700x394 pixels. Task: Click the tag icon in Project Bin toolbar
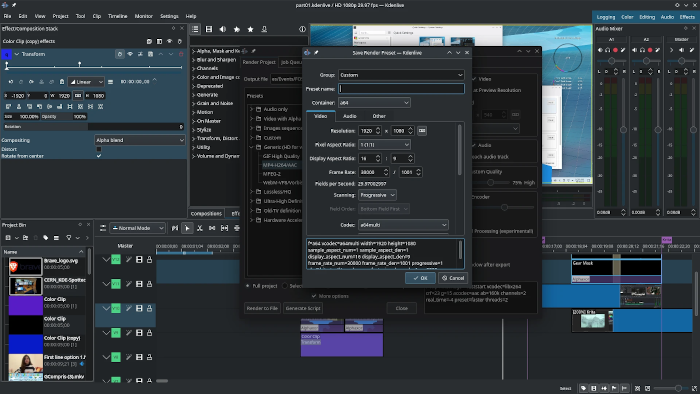pos(46,238)
